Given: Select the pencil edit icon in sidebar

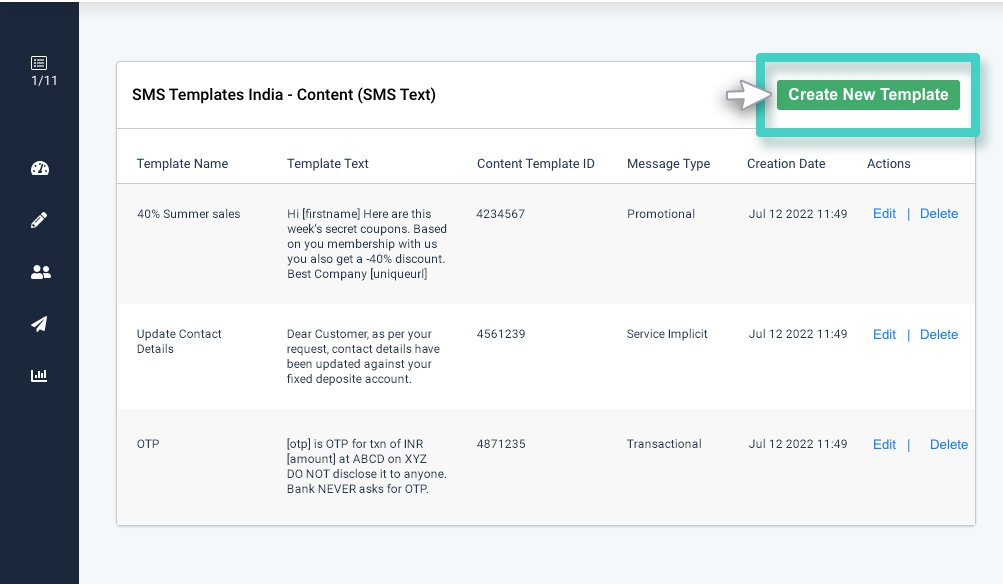Looking at the screenshot, I should (x=39, y=220).
